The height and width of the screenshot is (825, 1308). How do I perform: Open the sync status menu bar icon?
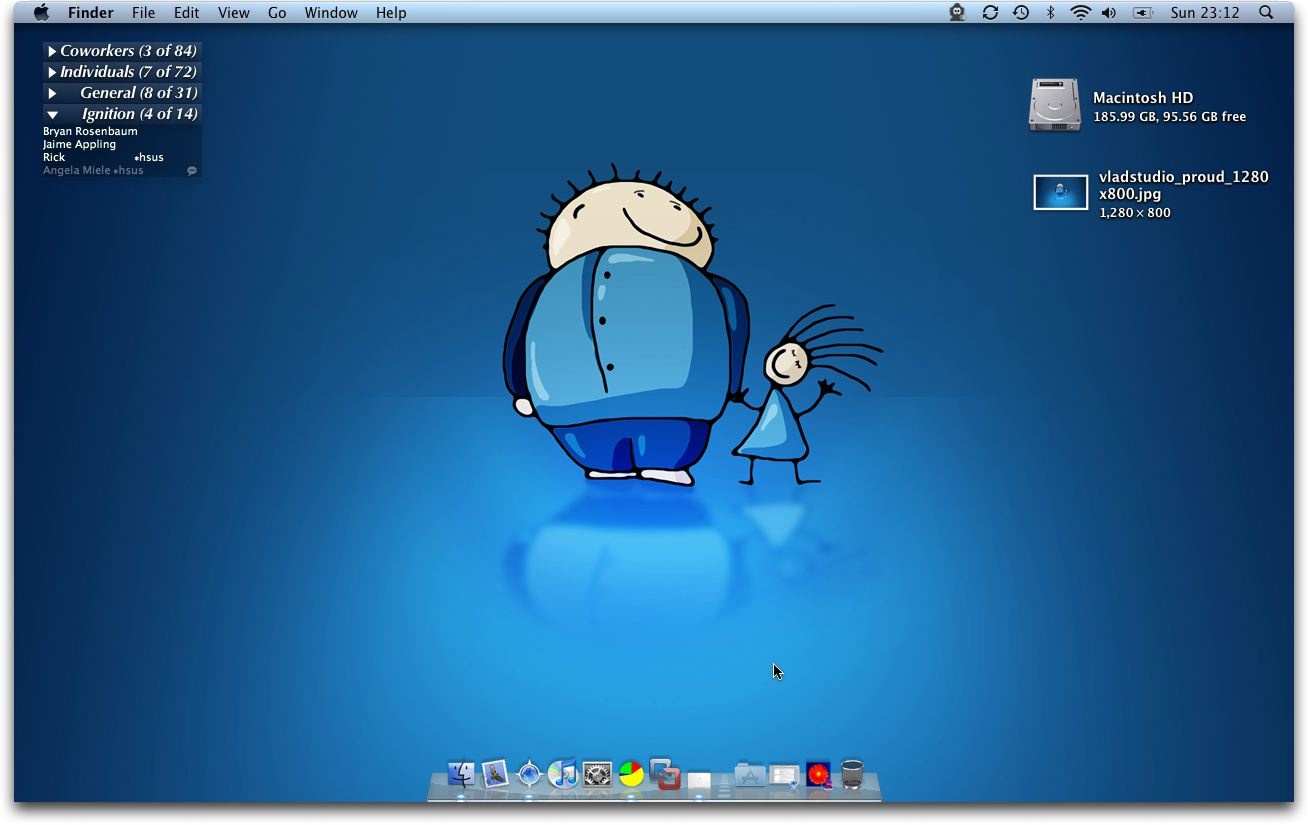tap(990, 13)
